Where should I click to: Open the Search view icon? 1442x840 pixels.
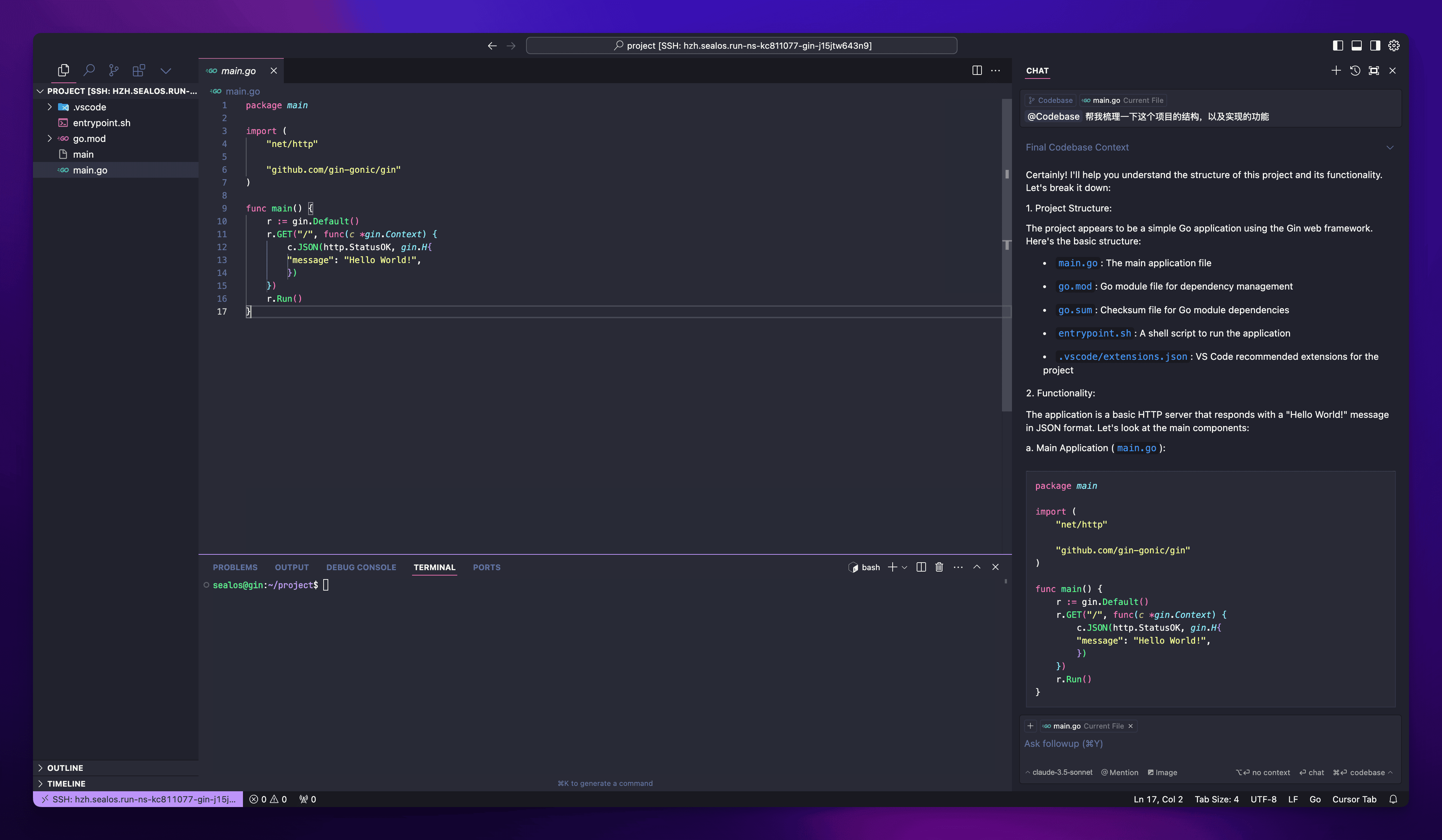click(89, 70)
